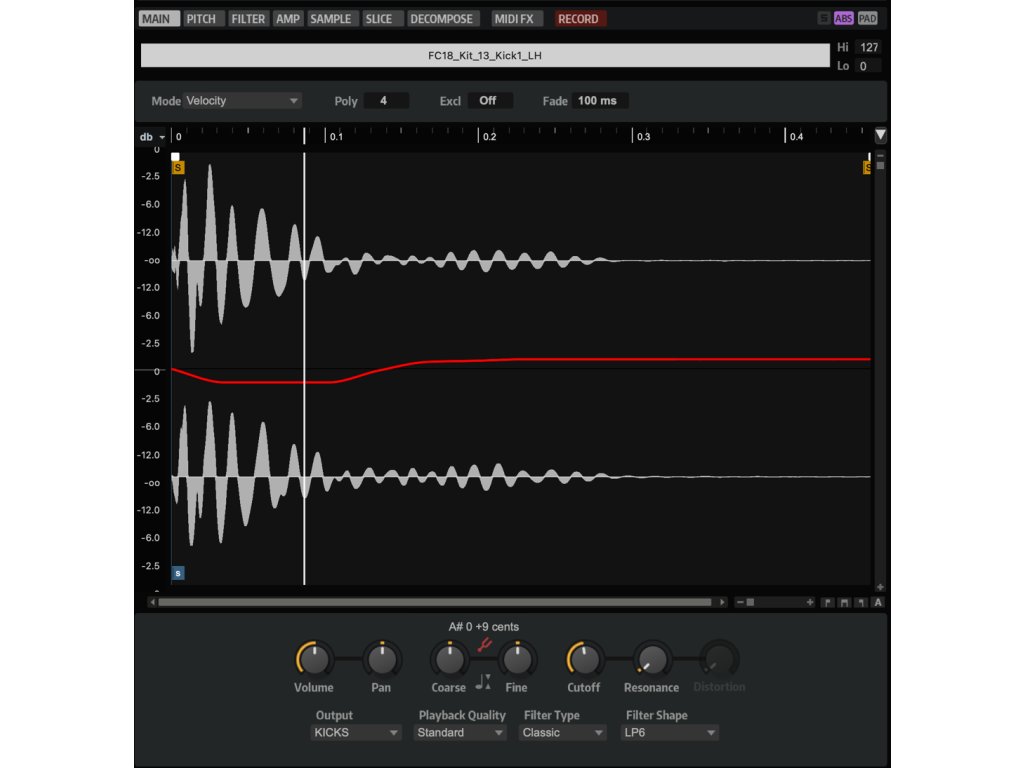The width and height of the screenshot is (1024, 768).
Task: Click the zoom out minus icon
Action: [740, 602]
